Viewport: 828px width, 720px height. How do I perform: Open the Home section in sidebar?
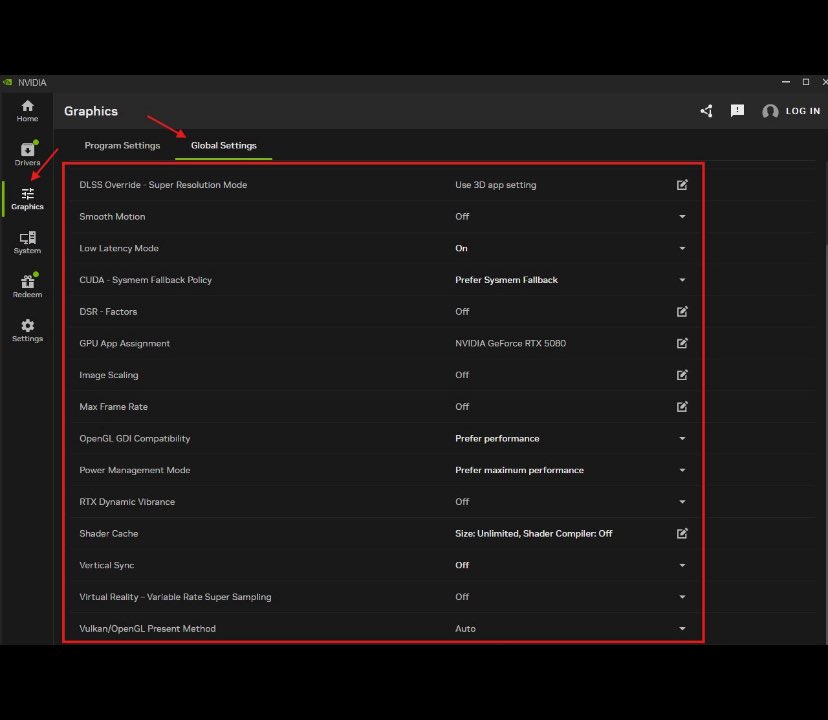(x=27, y=111)
